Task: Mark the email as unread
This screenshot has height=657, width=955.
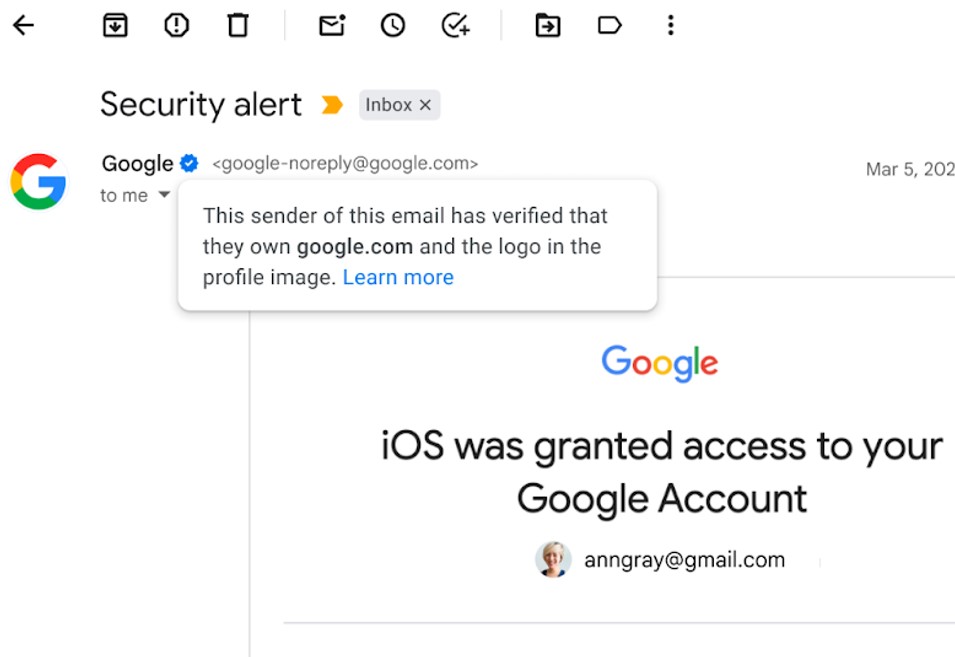Action: coord(332,26)
